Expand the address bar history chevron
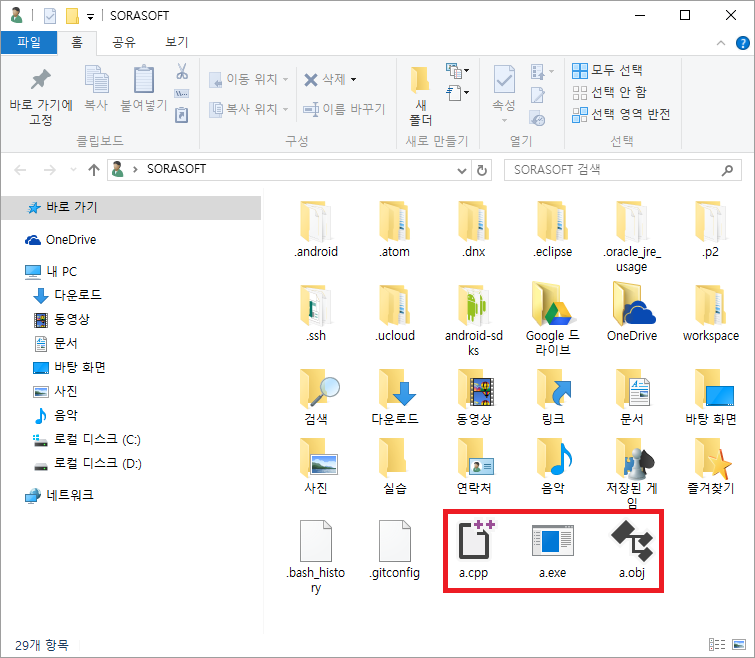The height and width of the screenshot is (658, 755). pyautogui.click(x=461, y=170)
